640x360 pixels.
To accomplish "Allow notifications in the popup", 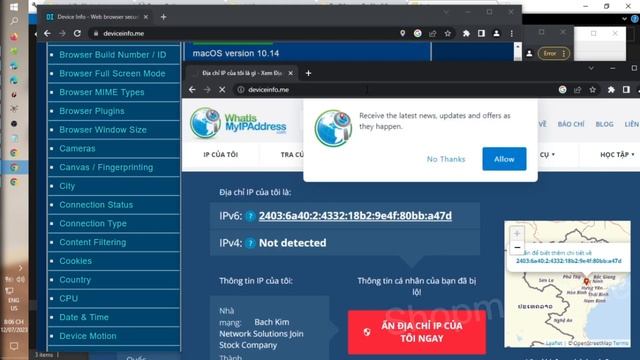I will coord(504,159).
